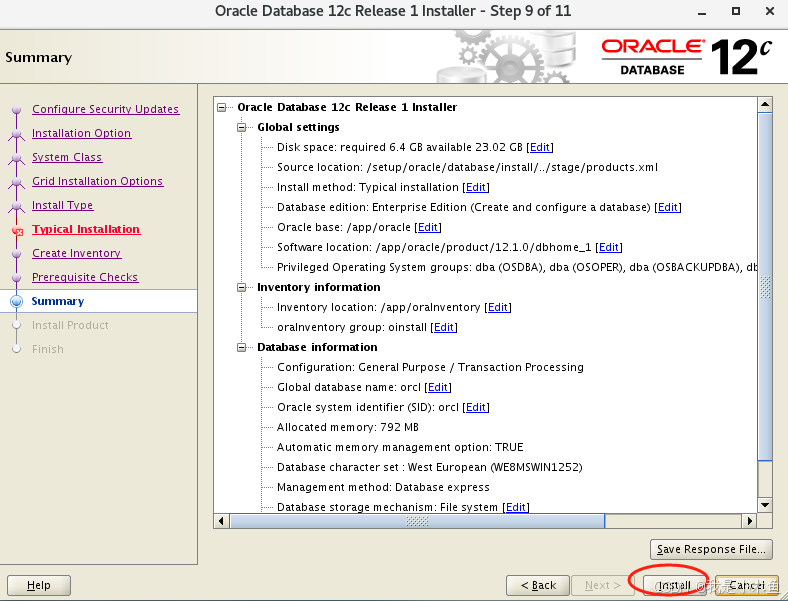The image size is (788, 601).
Task: Click Save Response File button
Action: coord(711,549)
